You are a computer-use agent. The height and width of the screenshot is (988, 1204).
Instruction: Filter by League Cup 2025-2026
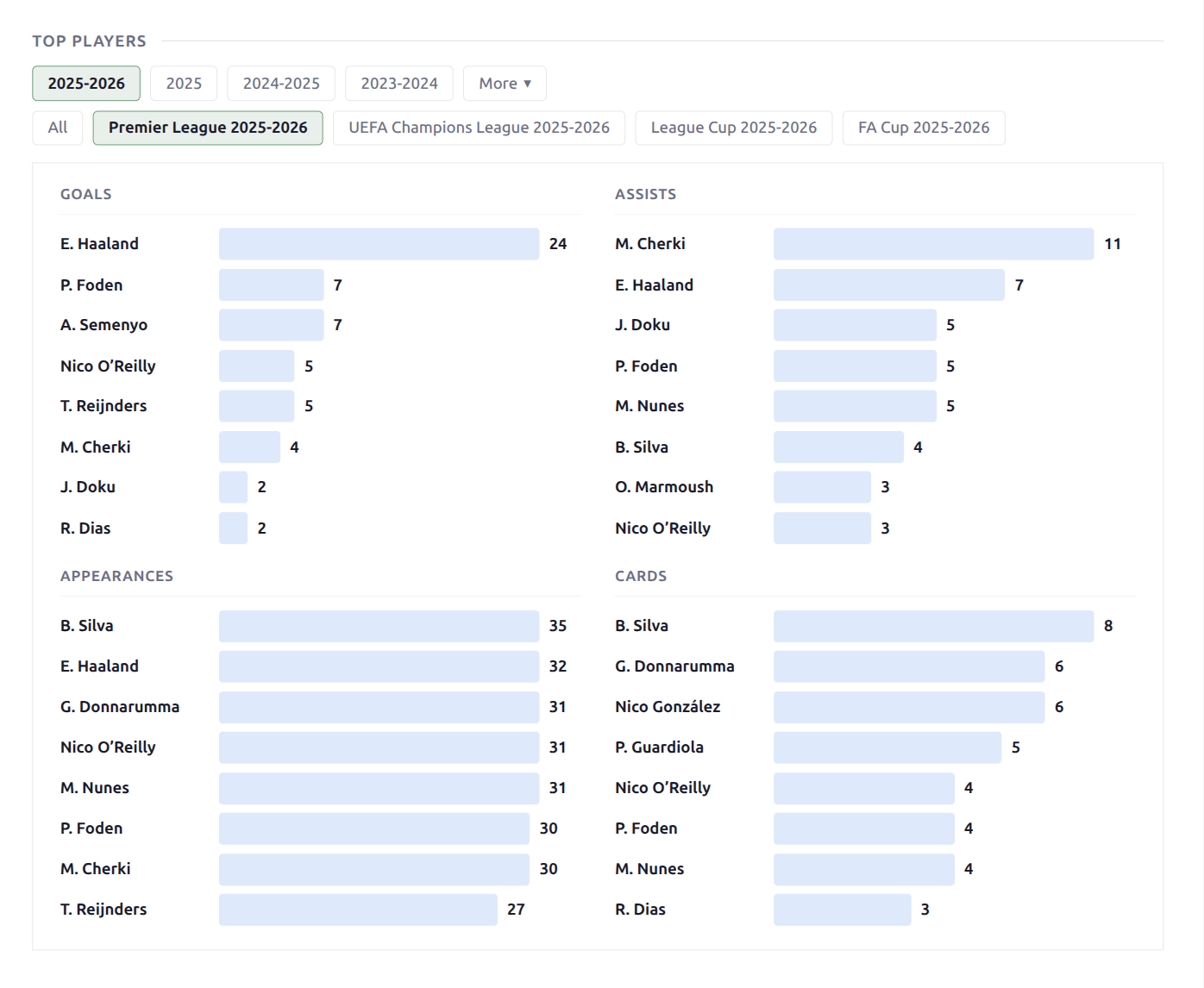(734, 128)
